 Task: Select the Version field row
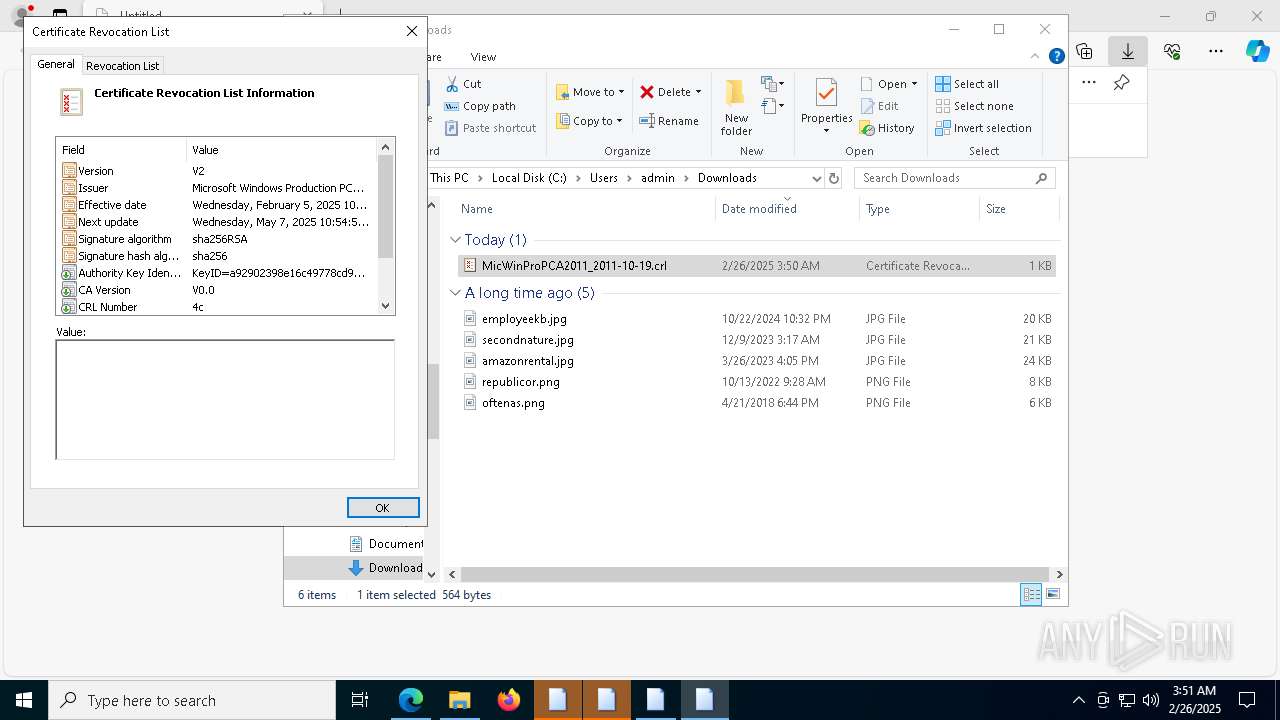pyautogui.click(x=216, y=171)
